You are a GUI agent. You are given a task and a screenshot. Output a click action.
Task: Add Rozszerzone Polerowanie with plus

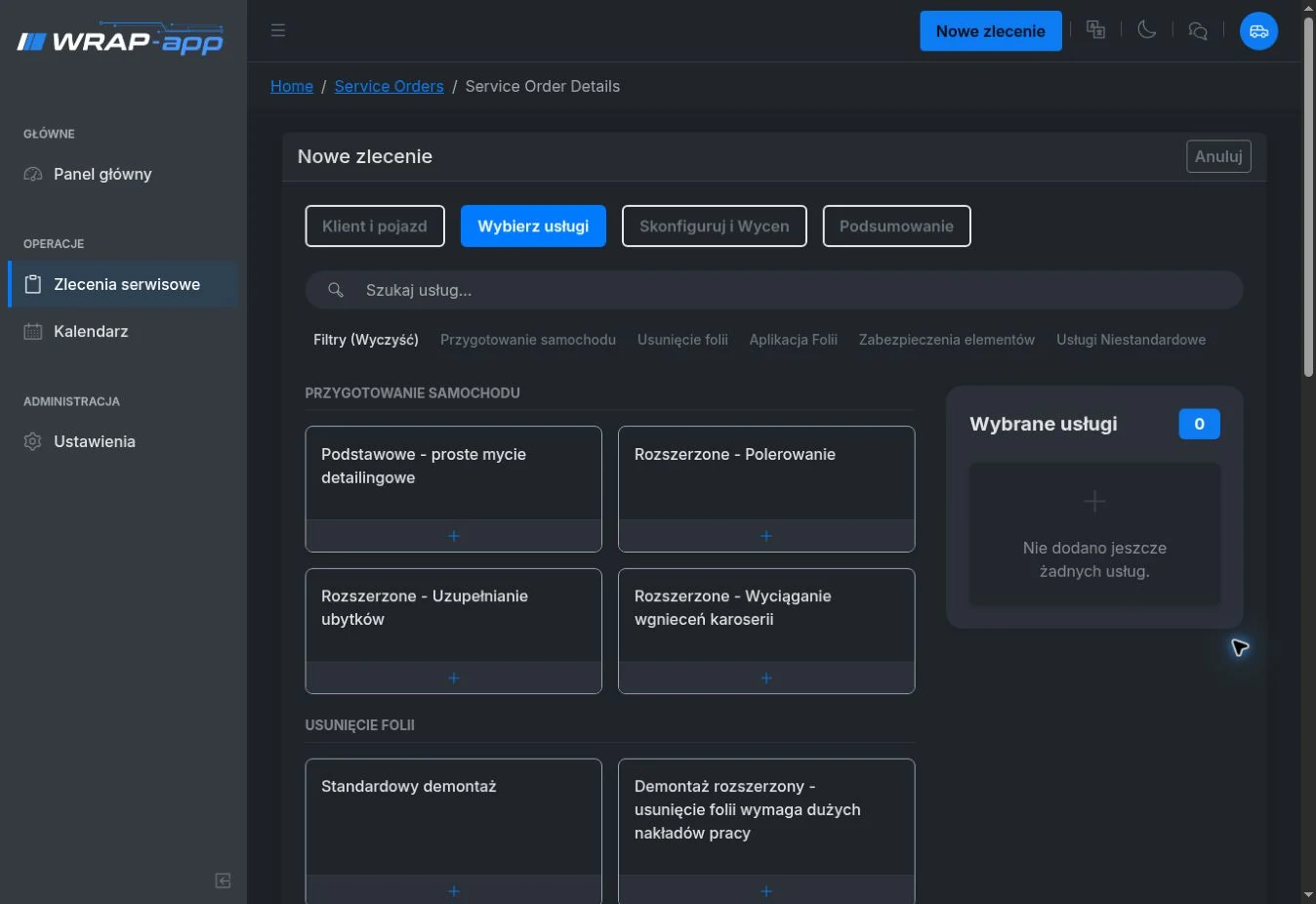[x=766, y=536]
